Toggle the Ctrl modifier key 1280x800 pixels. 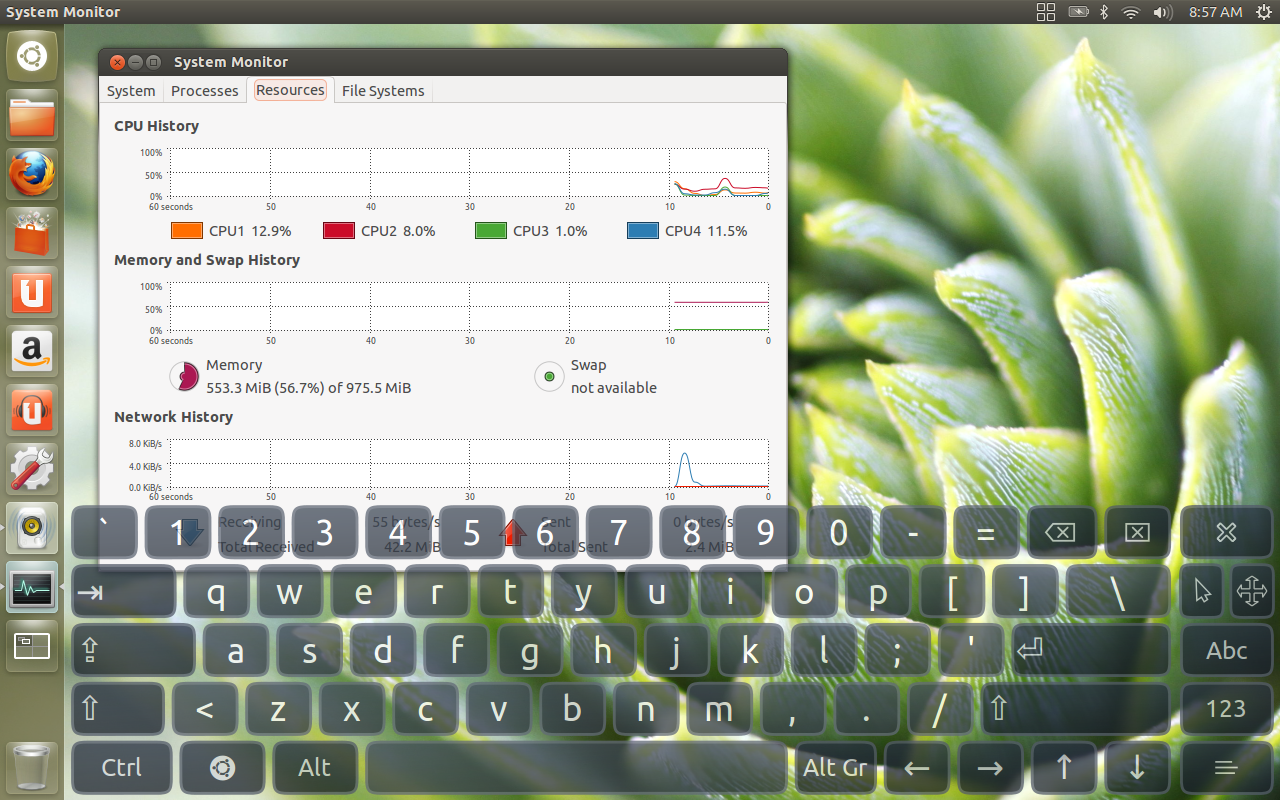122,768
